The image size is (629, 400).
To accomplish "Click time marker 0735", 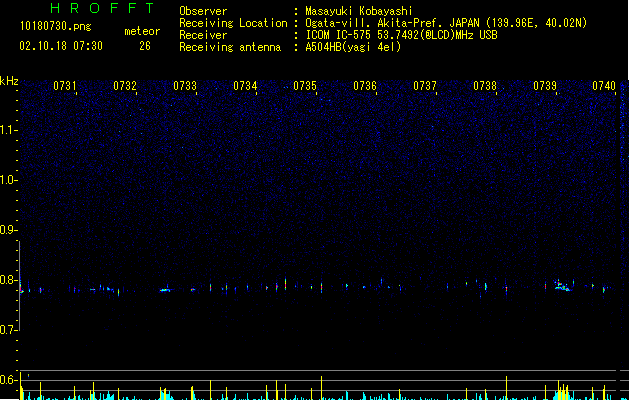I will [305, 86].
